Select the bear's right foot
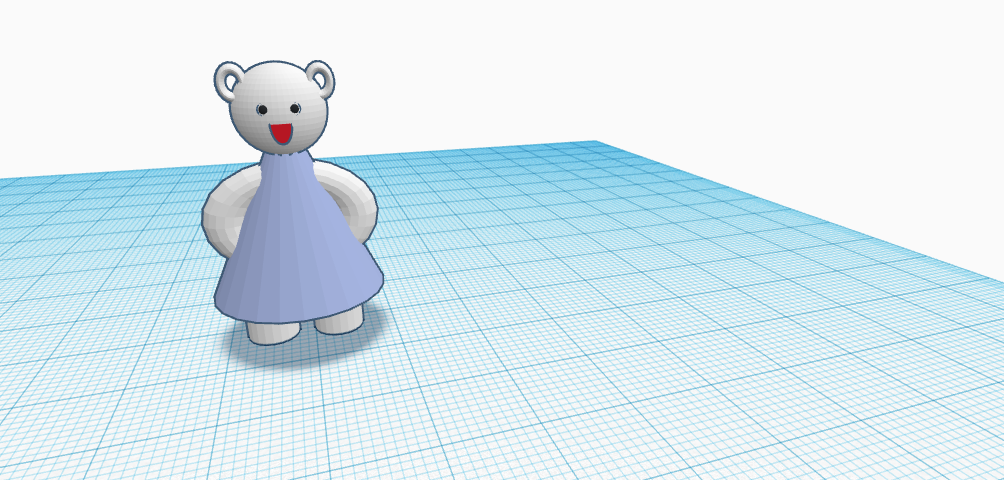This screenshot has width=1004, height=480. (x=340, y=321)
